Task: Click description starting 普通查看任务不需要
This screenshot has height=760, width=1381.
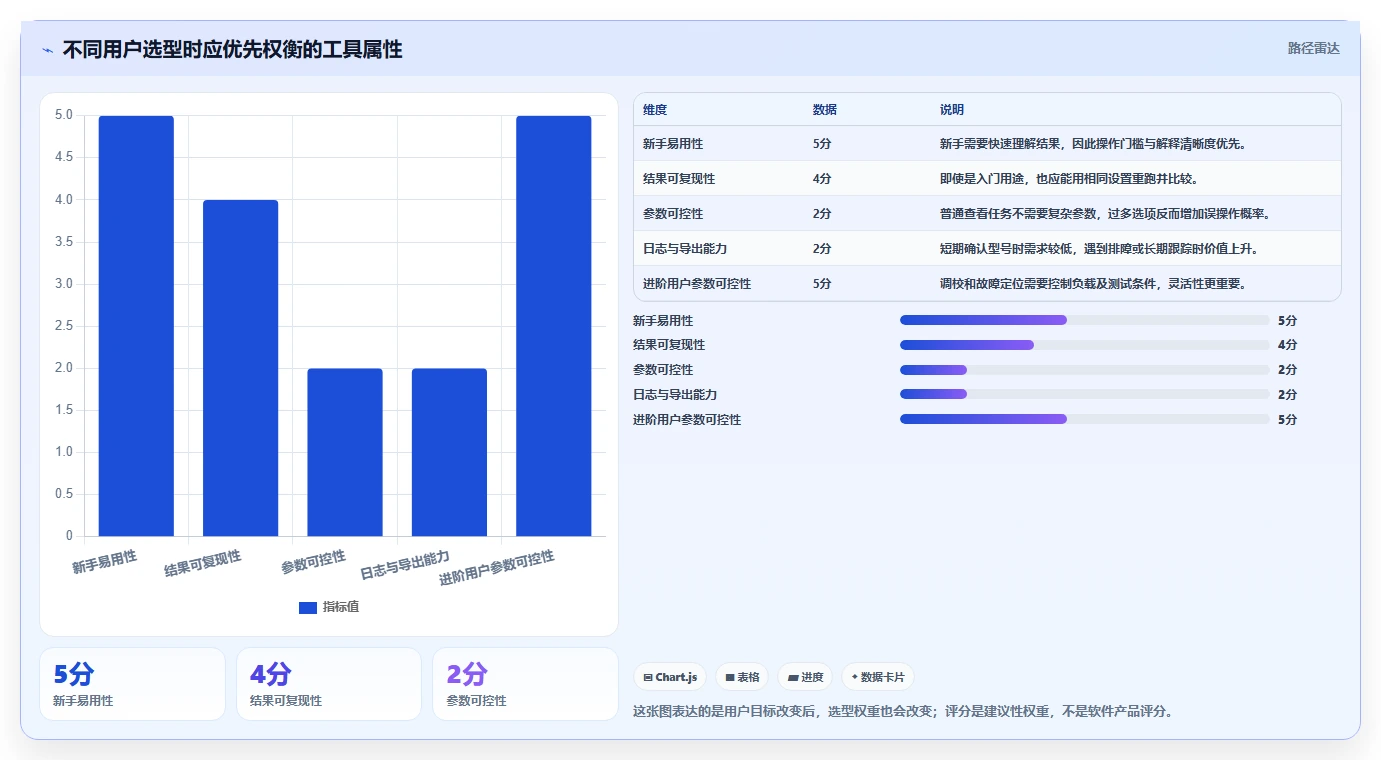Action: 1105,214
